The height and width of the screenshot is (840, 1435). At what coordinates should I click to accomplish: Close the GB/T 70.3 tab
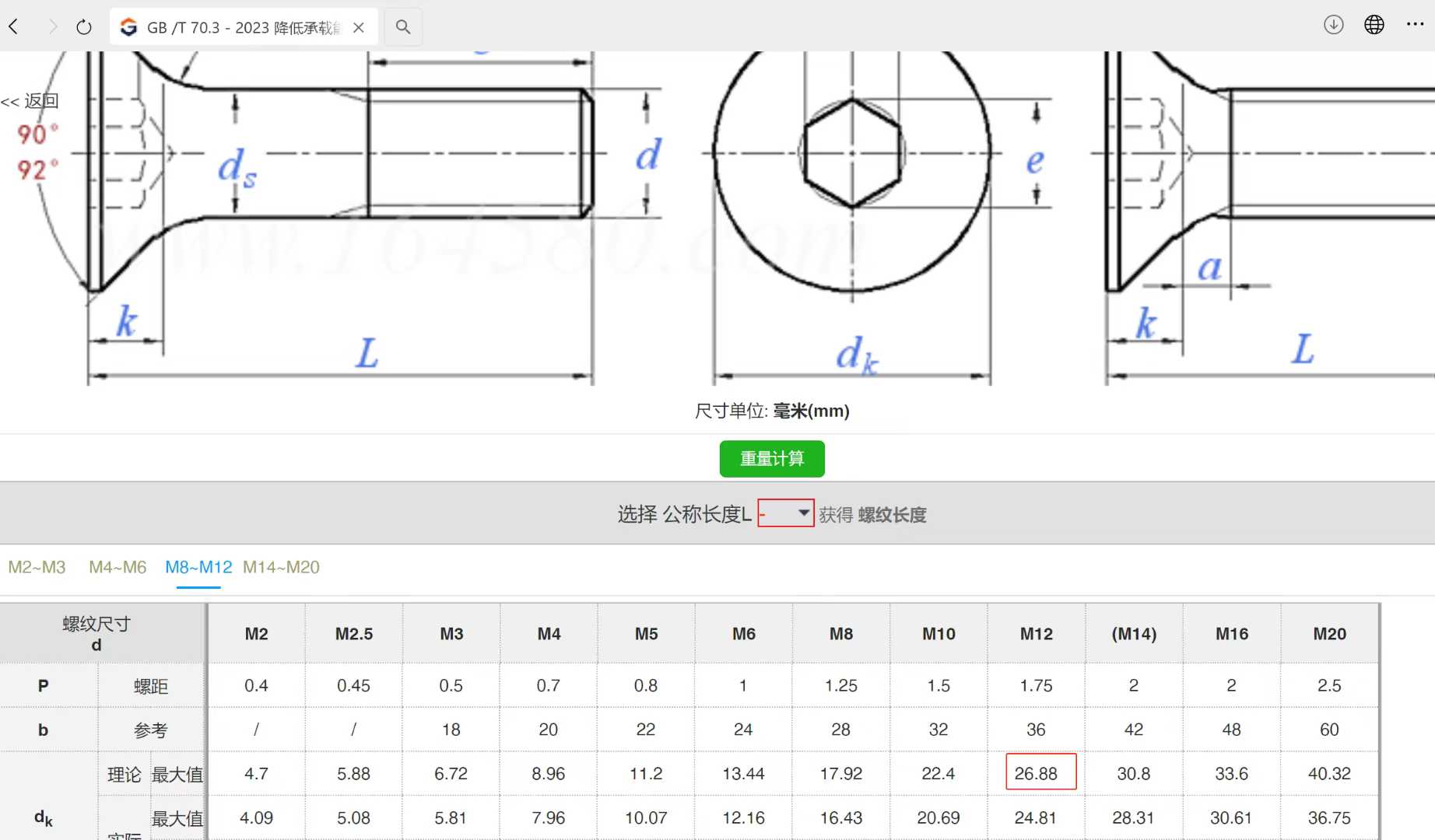[x=359, y=27]
